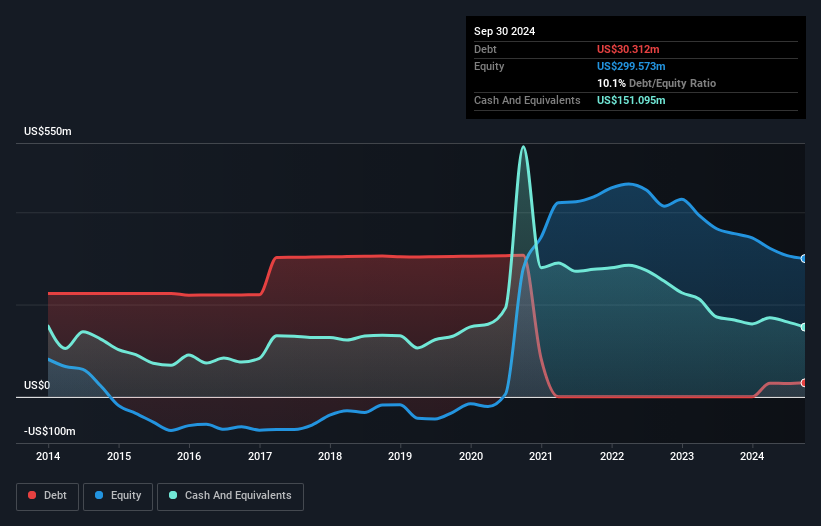This screenshot has height=526, width=821.
Task: Click the 2015 x-axis label
Action: pyautogui.click(x=119, y=456)
